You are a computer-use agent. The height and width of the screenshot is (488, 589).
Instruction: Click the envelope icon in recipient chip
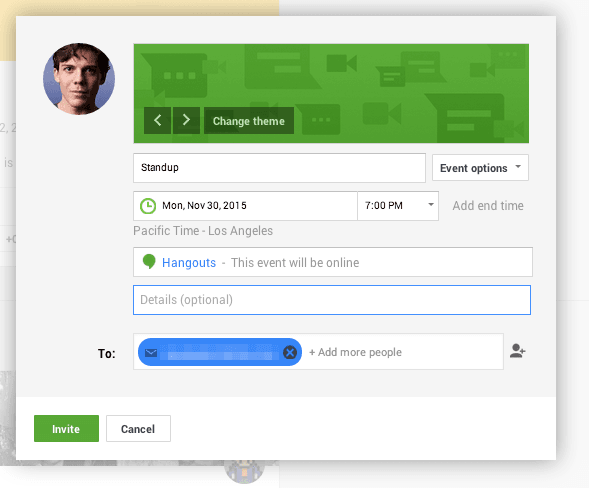point(151,353)
